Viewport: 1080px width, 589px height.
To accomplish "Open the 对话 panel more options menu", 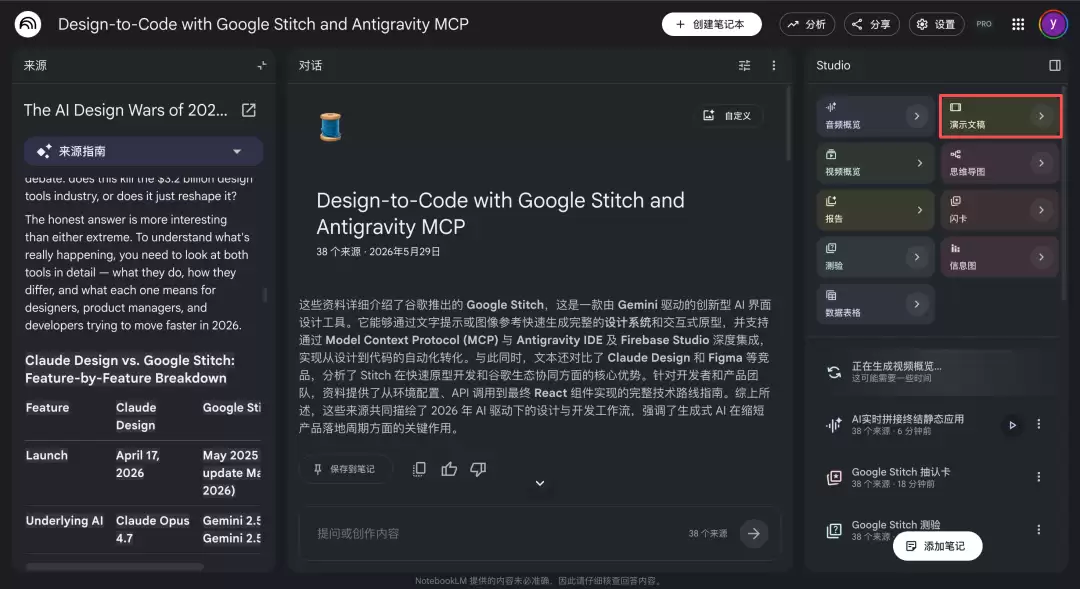I will click(x=773, y=65).
